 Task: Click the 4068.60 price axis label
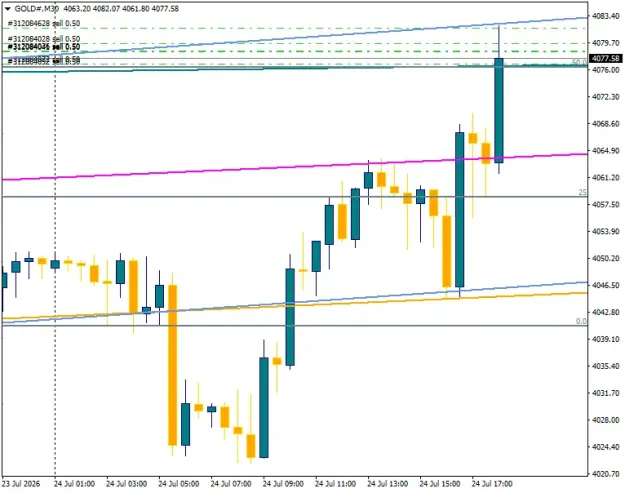click(605, 124)
